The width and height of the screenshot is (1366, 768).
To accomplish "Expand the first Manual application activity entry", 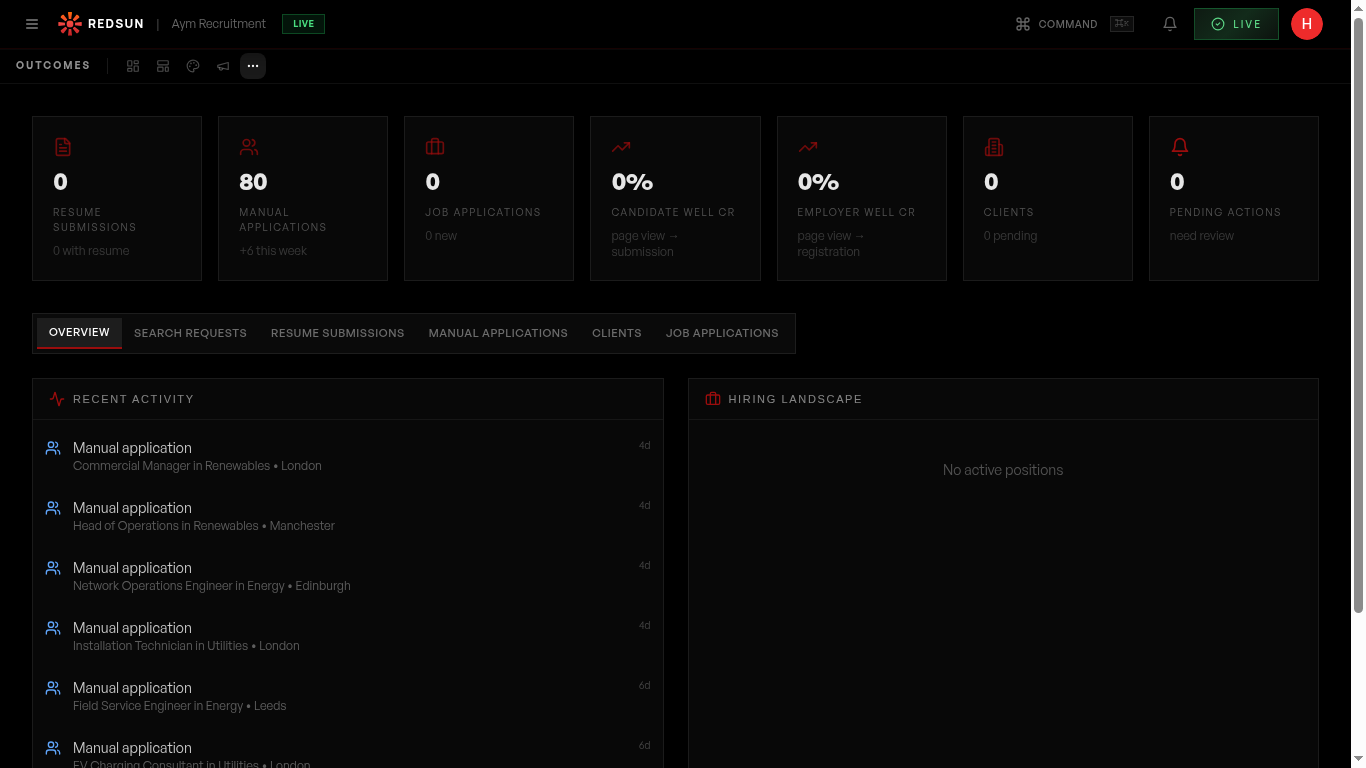I will [348, 456].
